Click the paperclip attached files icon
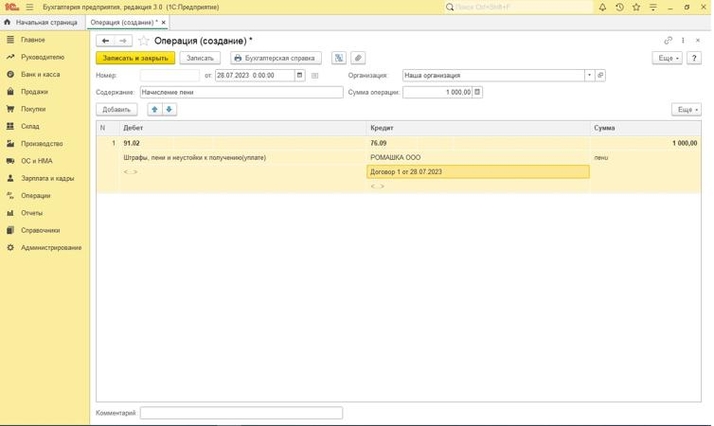The image size is (714, 426). pos(357,58)
